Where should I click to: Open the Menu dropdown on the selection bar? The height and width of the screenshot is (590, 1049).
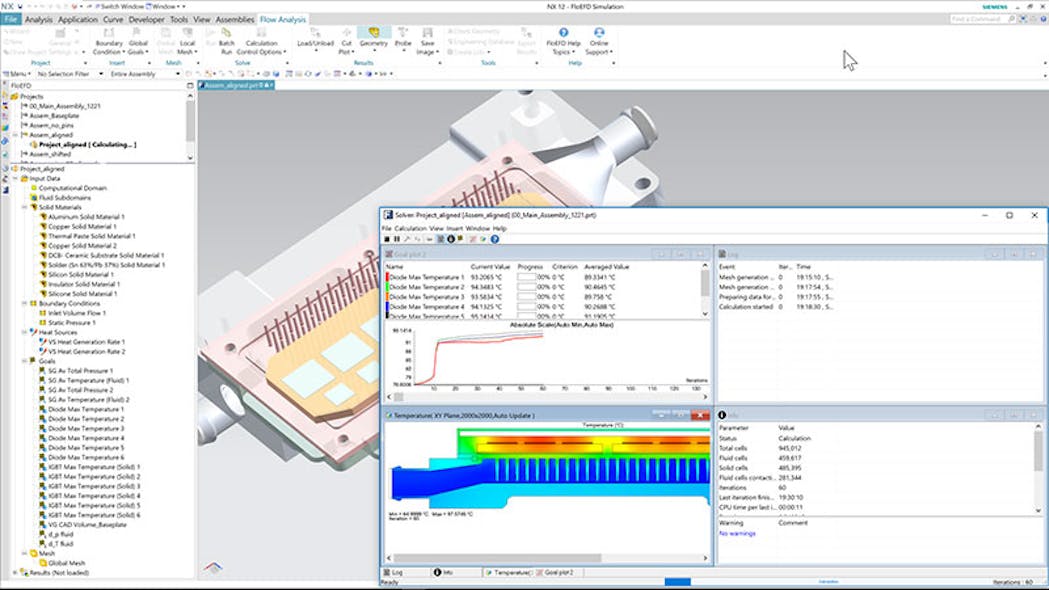click(17, 74)
